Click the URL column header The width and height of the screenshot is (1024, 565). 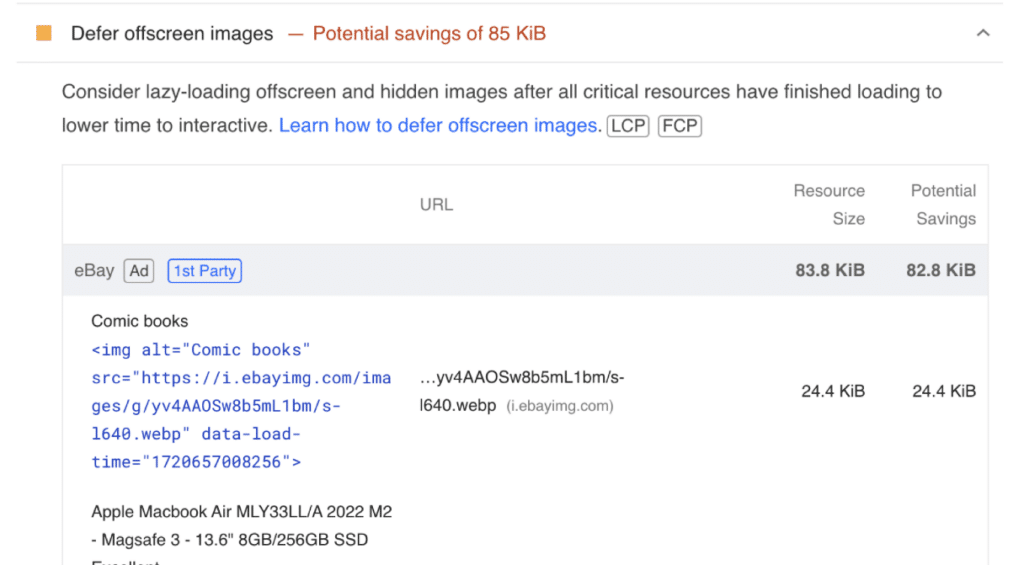pos(436,205)
